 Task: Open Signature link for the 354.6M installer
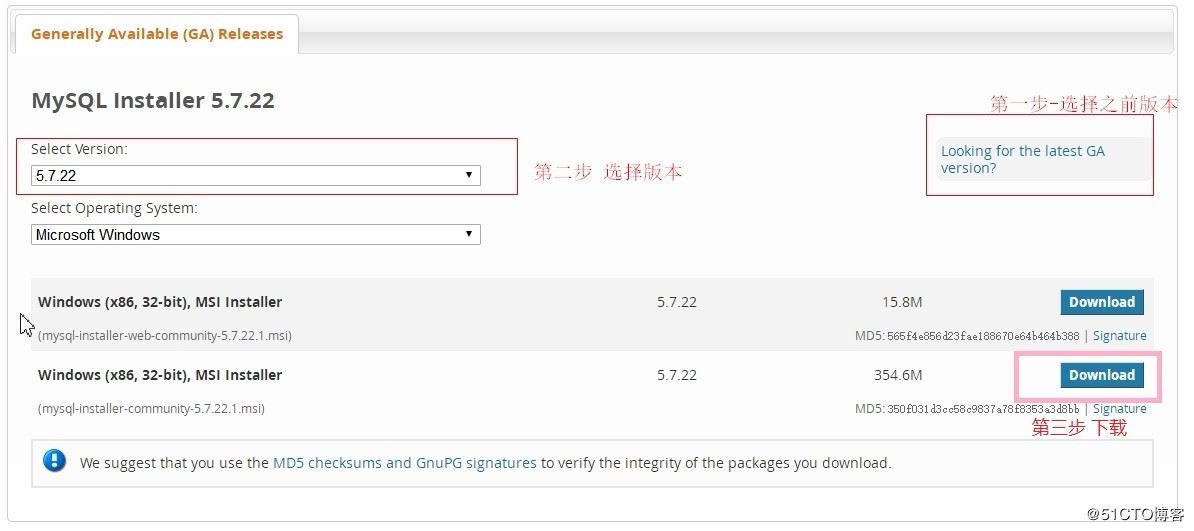[1119, 409]
